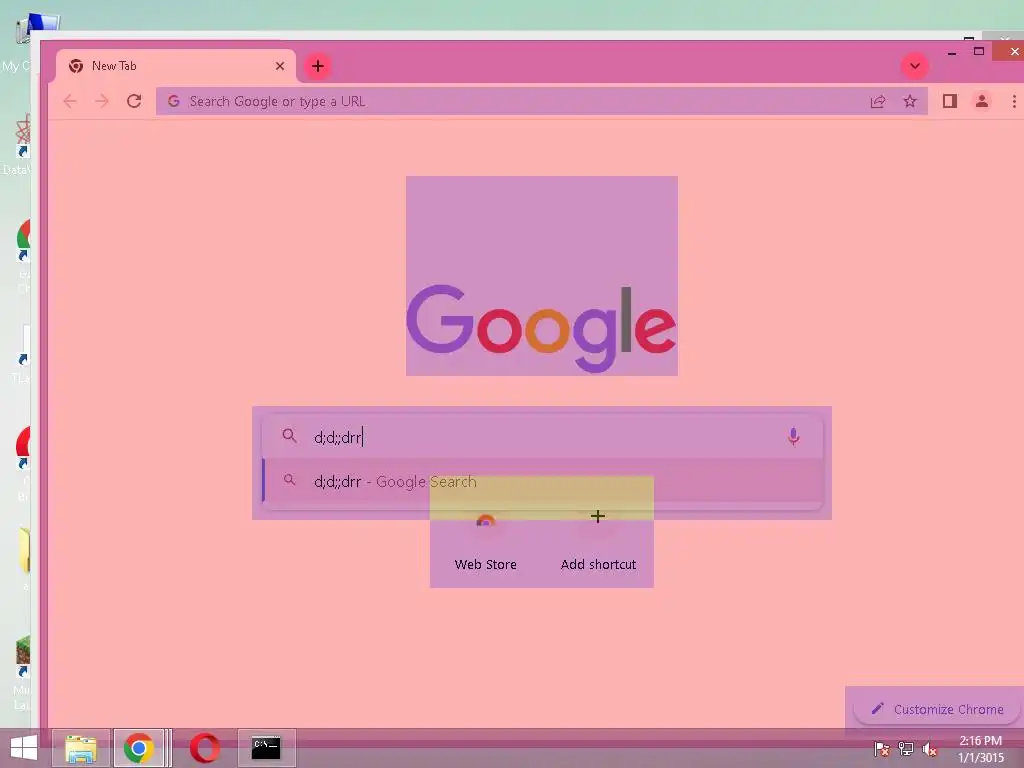Open the Windows Start menu
Image resolution: width=1024 pixels, height=768 pixels.
24,748
